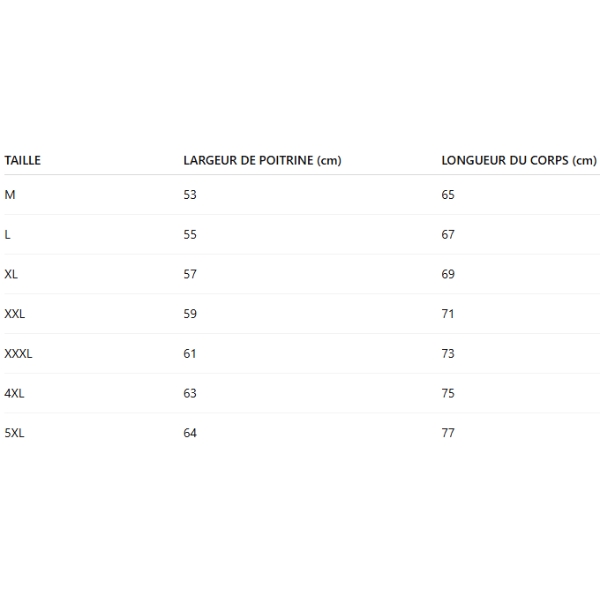
Task: Click body length value 75
Action: [x=448, y=393]
